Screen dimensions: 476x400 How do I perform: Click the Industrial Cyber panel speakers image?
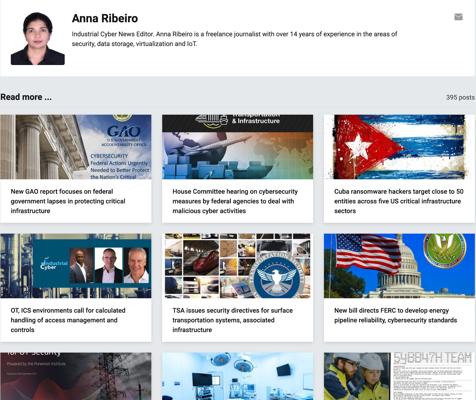click(76, 266)
